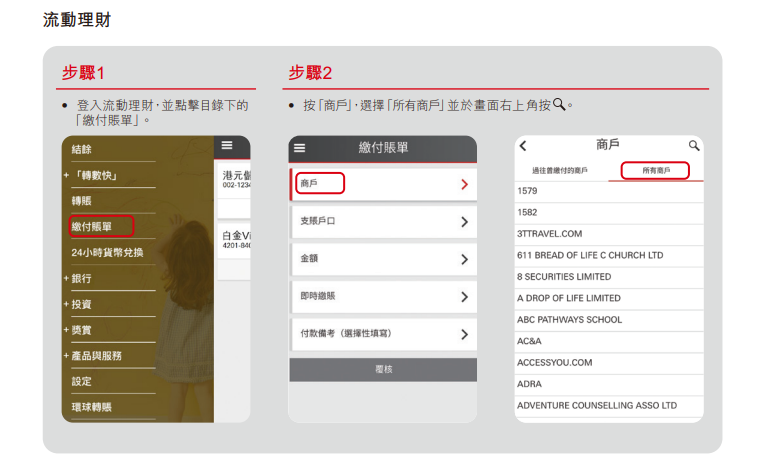758x461 pixels.
Task: Click the search magnifier in 商戶 header
Action: [694, 146]
